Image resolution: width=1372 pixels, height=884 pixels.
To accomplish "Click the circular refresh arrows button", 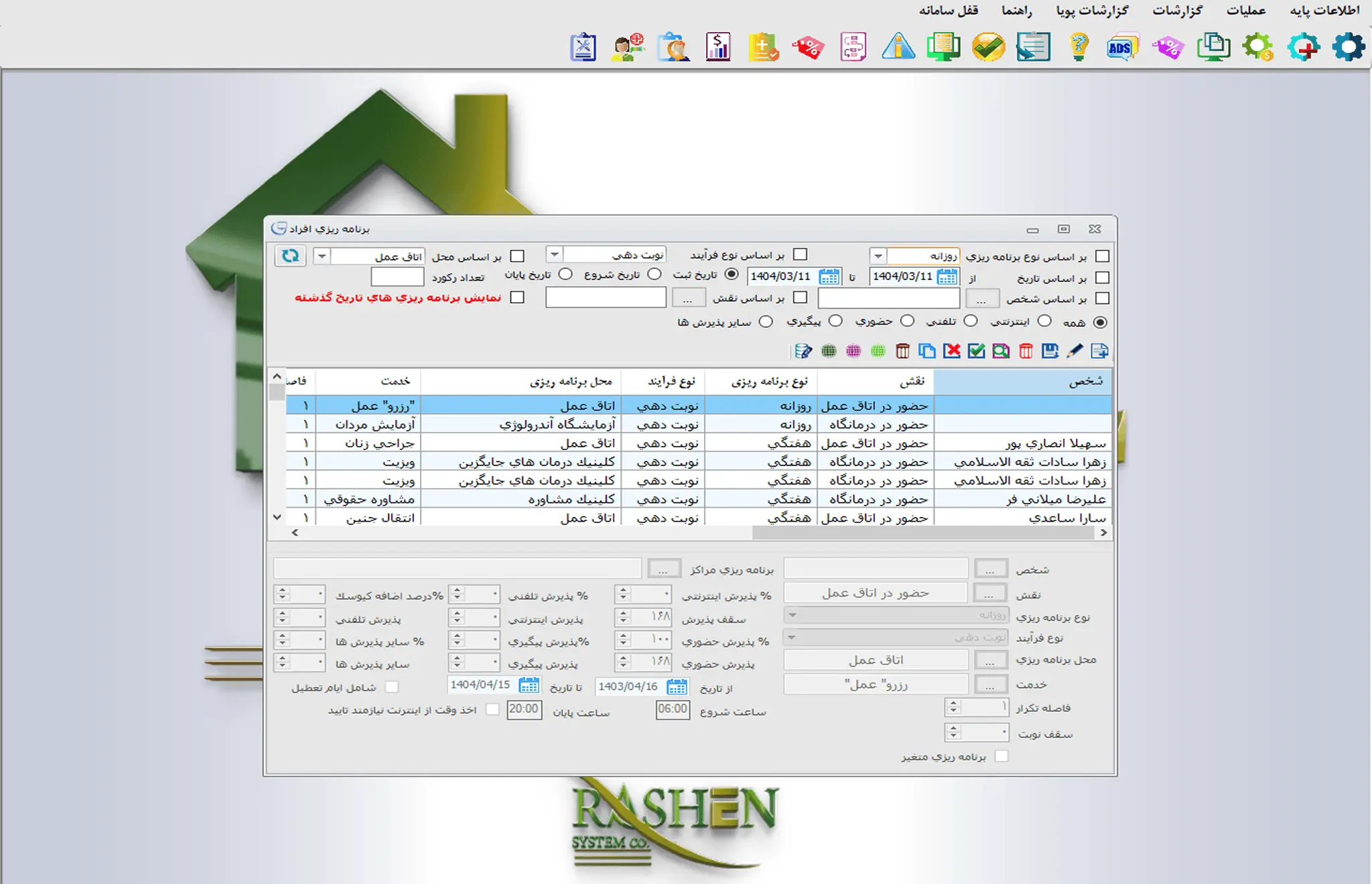I will (x=290, y=256).
